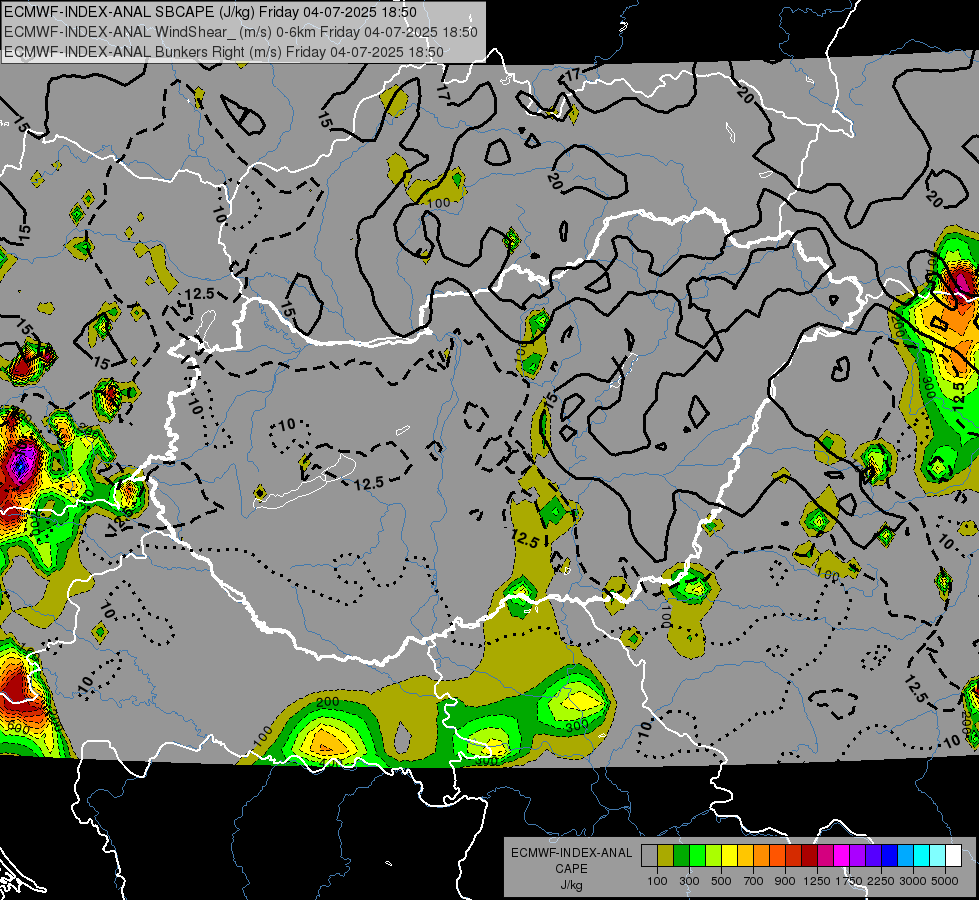Click the legend label 1750

849,881
